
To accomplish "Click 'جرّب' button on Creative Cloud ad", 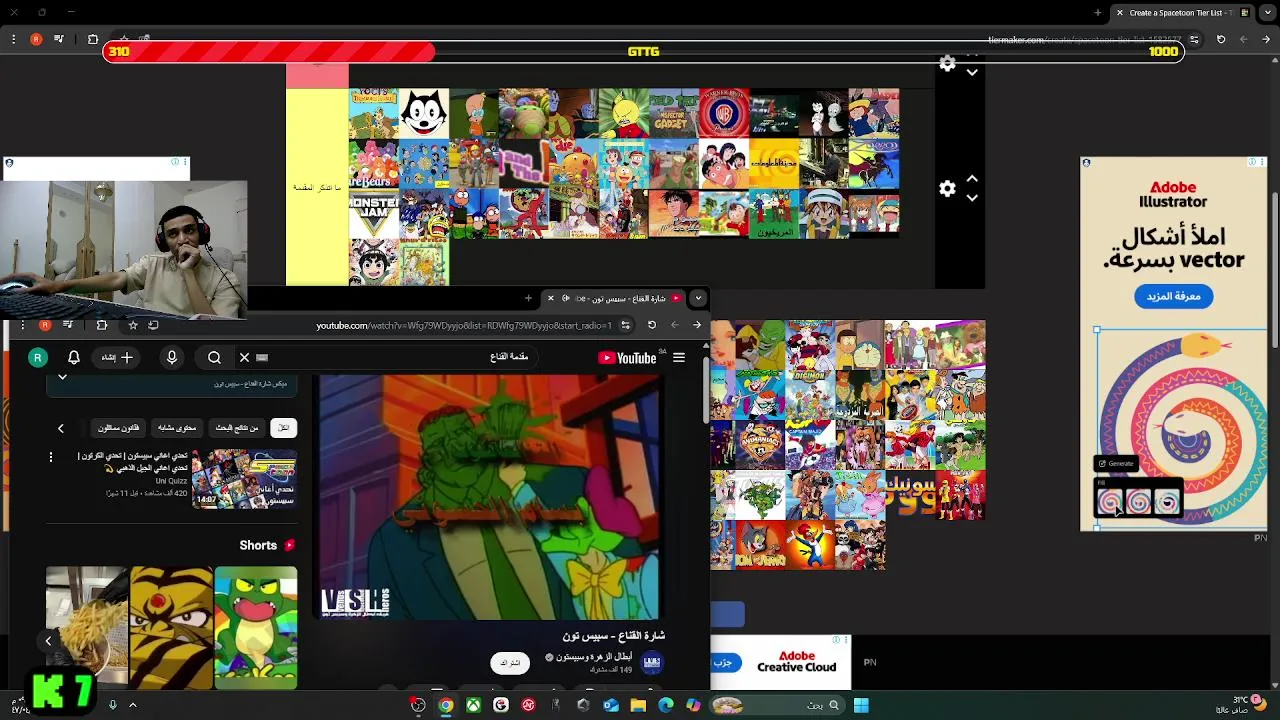I will click(x=723, y=662).
